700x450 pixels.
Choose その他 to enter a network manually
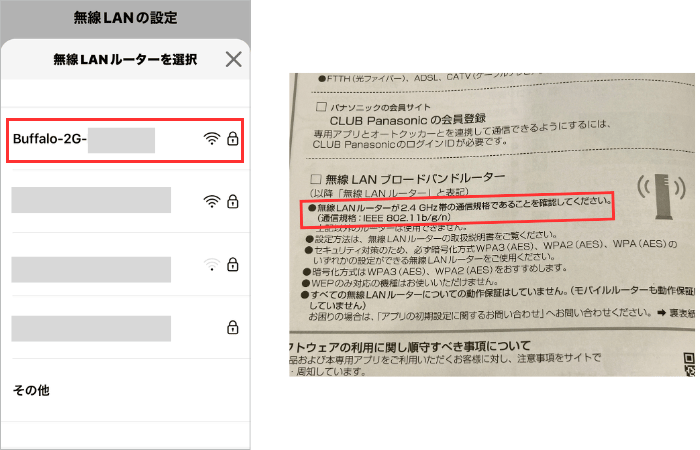pos(31,390)
